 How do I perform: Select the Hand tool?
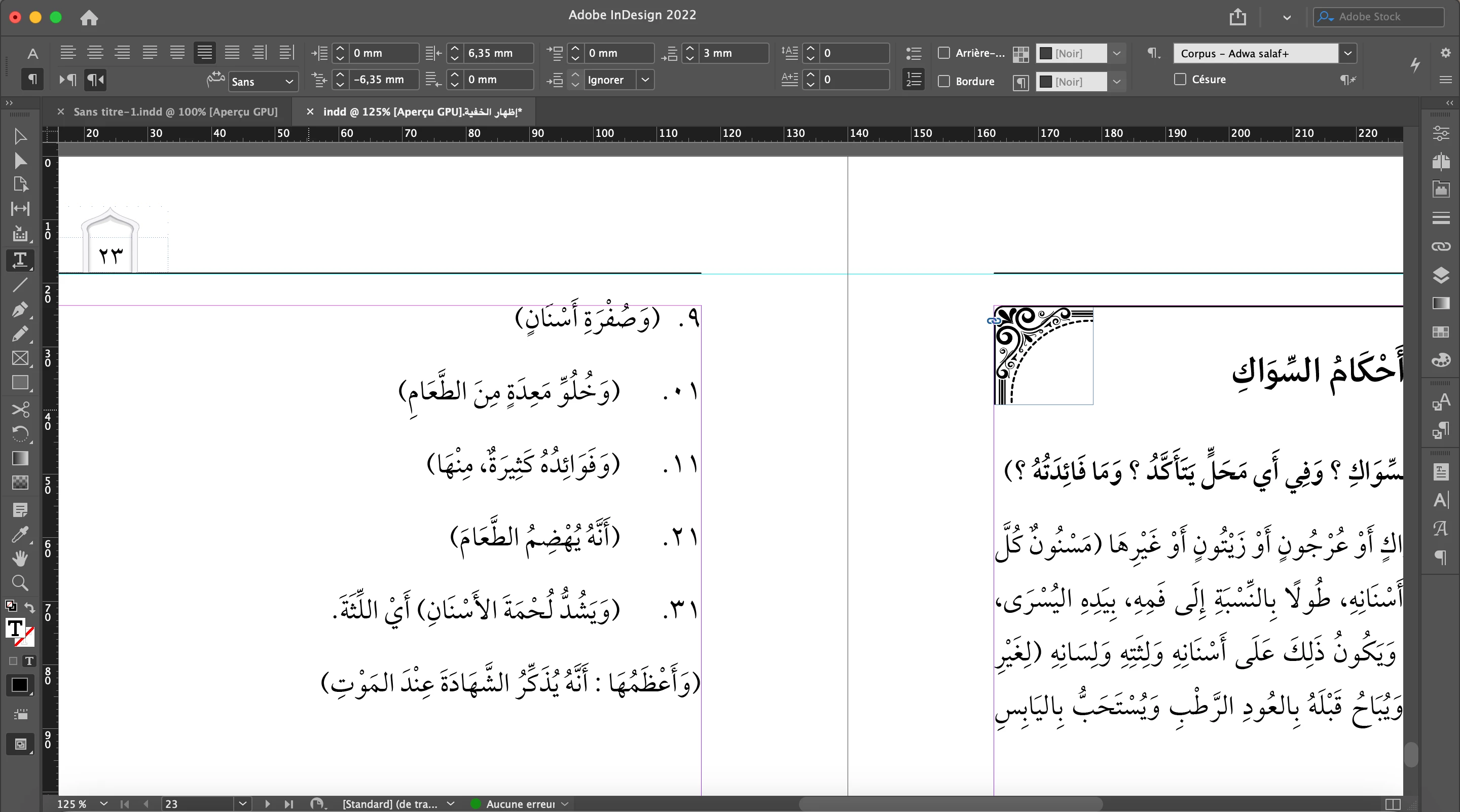pos(20,558)
